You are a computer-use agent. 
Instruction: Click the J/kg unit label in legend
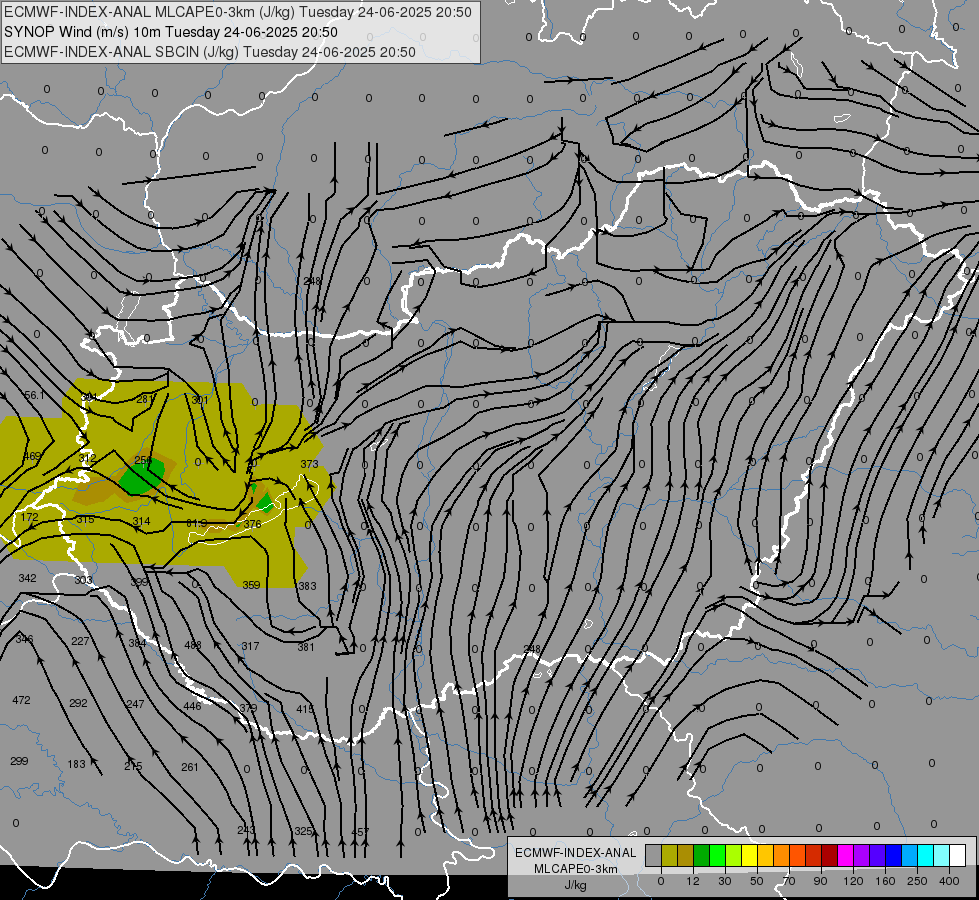(576, 885)
